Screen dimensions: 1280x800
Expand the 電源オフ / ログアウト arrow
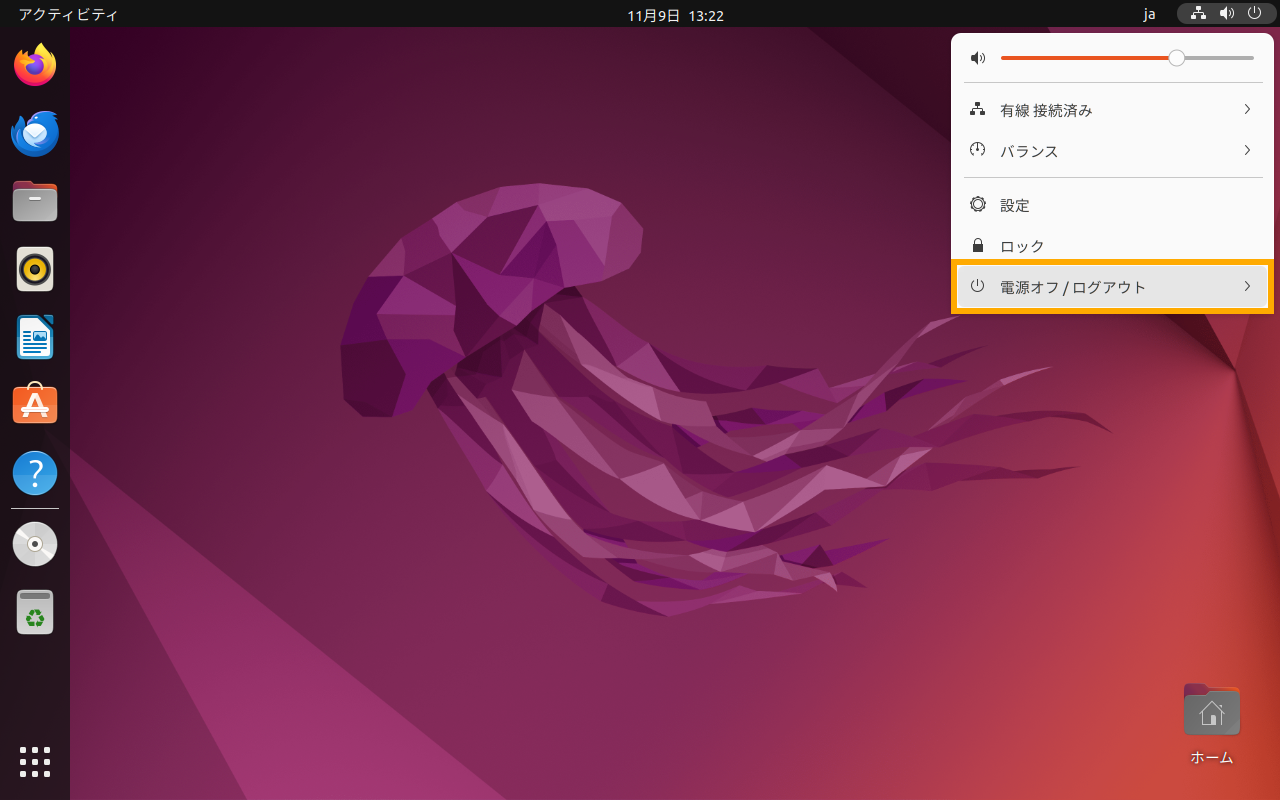(x=1247, y=286)
